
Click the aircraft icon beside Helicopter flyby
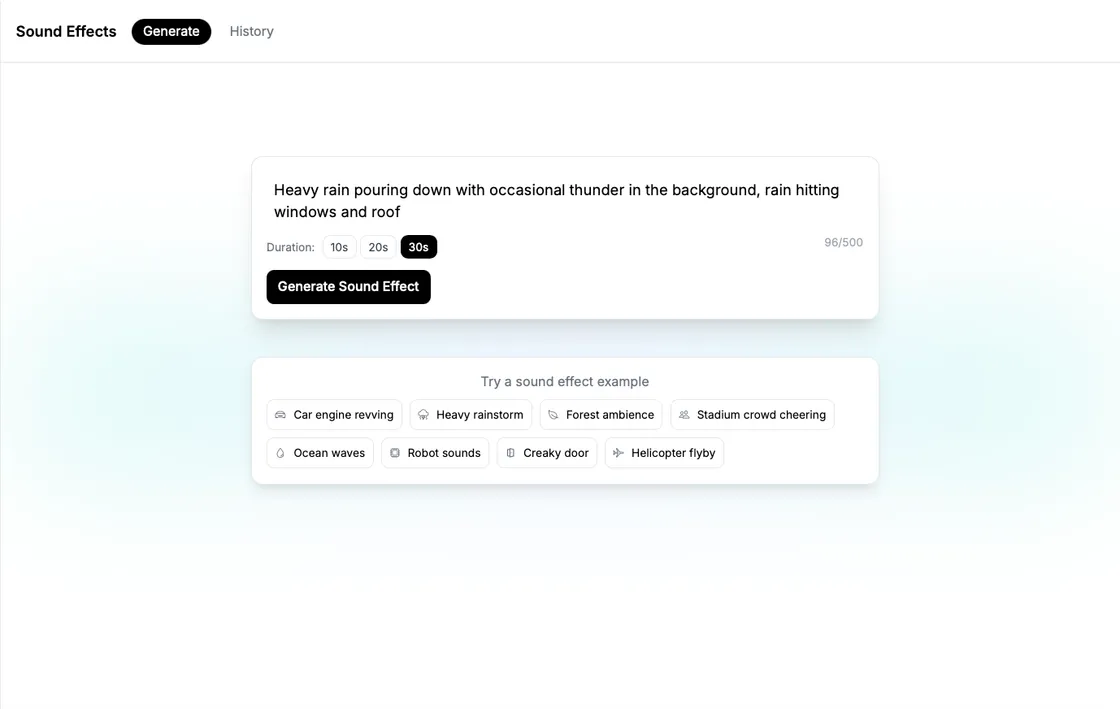click(x=618, y=453)
